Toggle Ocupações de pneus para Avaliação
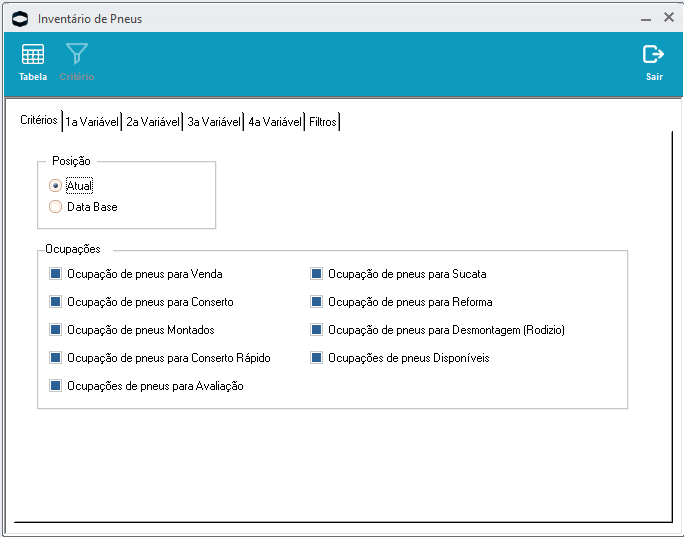The width and height of the screenshot is (684, 537). pos(56,385)
